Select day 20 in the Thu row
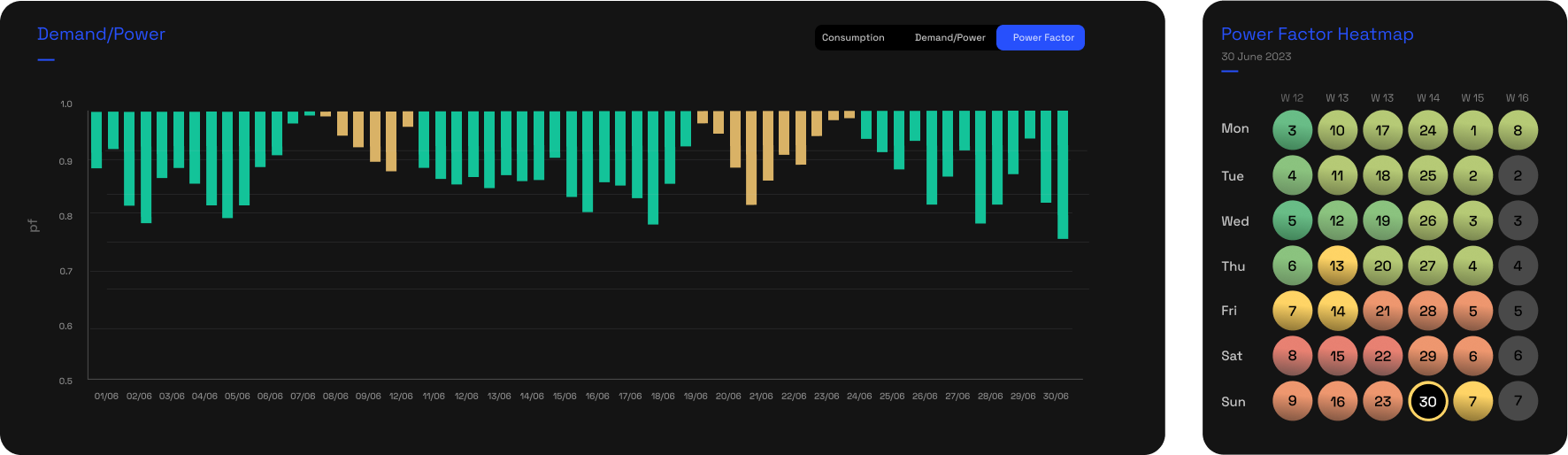 [1382, 266]
